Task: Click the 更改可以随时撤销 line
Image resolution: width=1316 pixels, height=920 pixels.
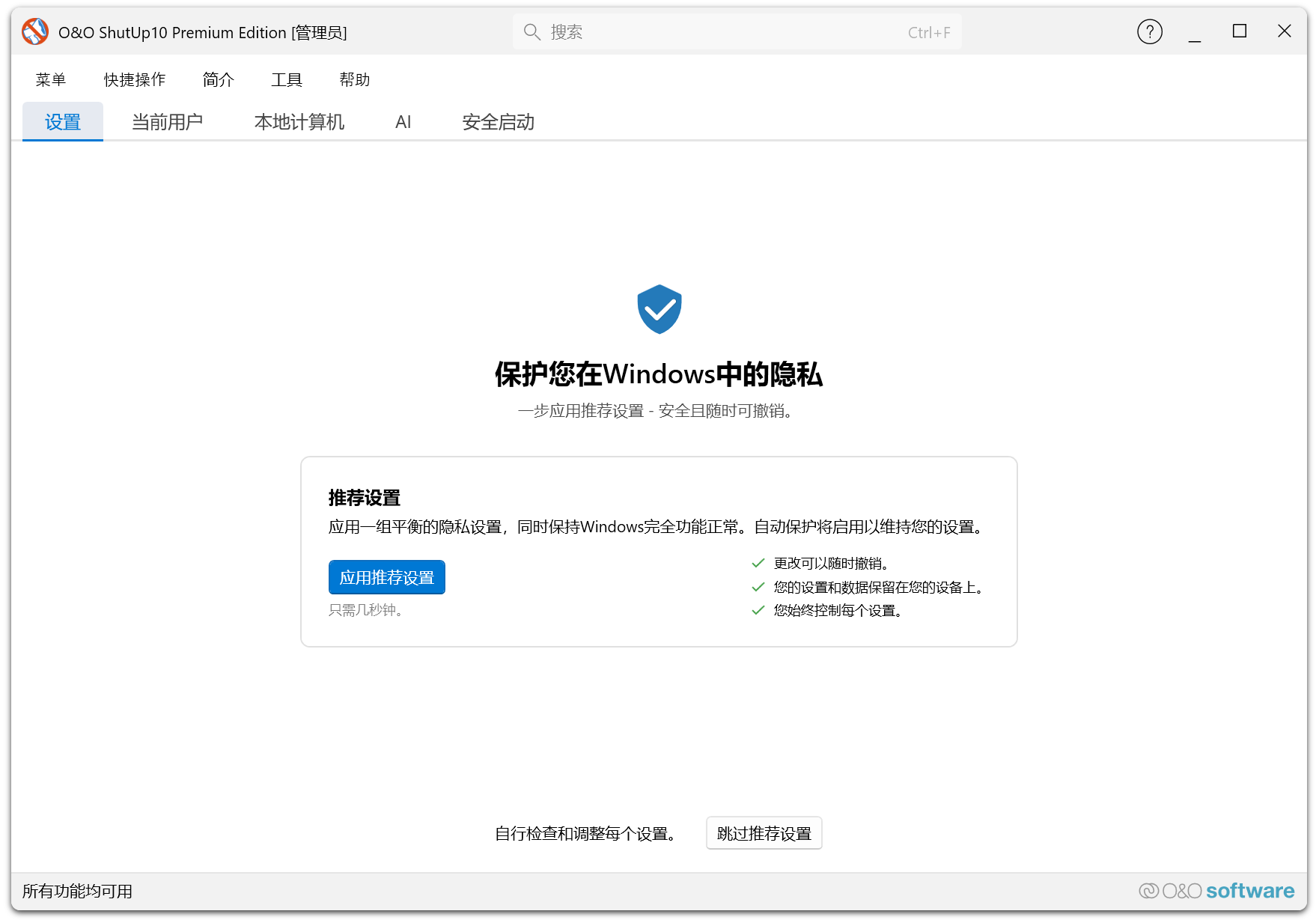Action: (x=831, y=563)
